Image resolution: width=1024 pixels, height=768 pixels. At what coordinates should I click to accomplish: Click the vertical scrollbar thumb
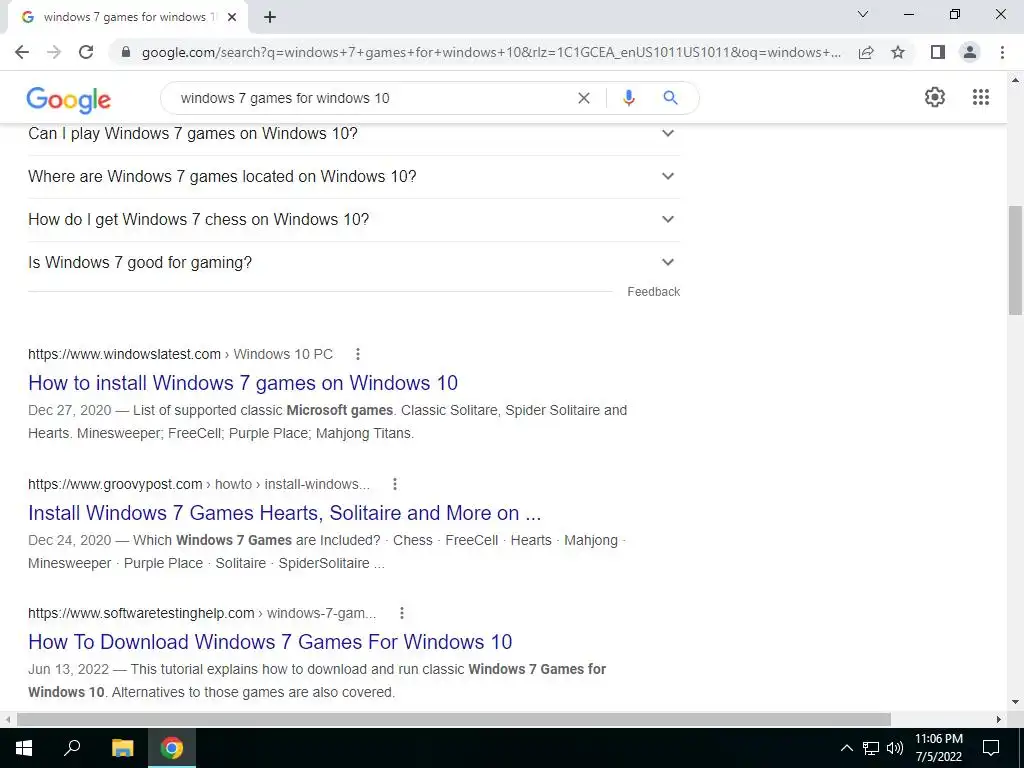click(1015, 260)
